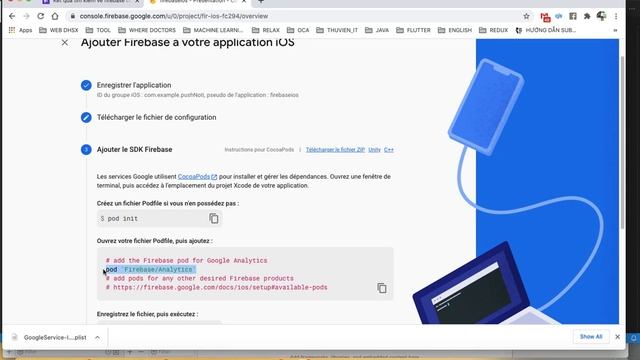The height and width of the screenshot is (360, 640).
Task: Copy the Podfile code snippet
Action: pyautogui.click(x=382, y=288)
